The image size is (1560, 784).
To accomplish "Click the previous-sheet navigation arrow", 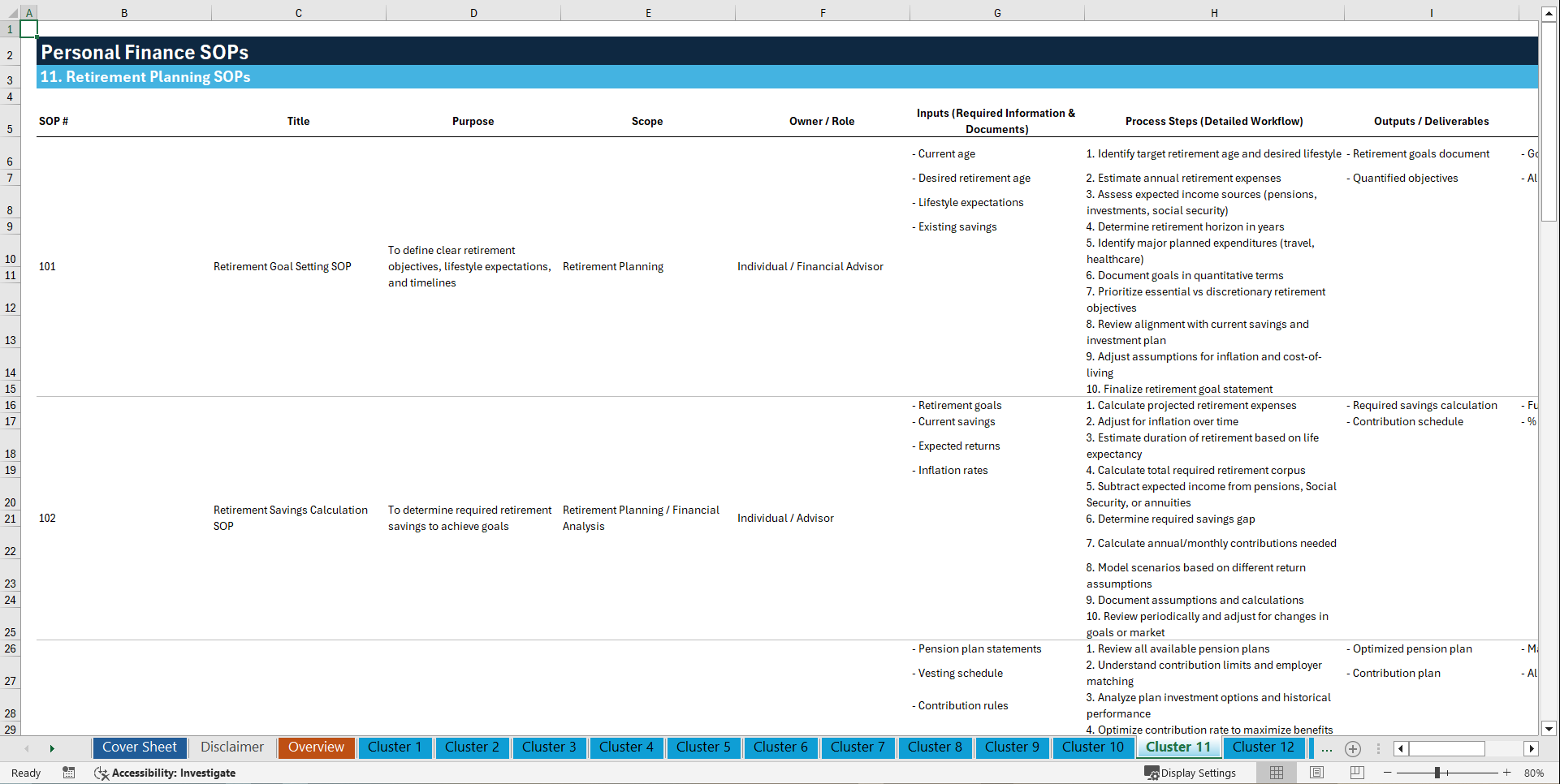I will (27, 748).
